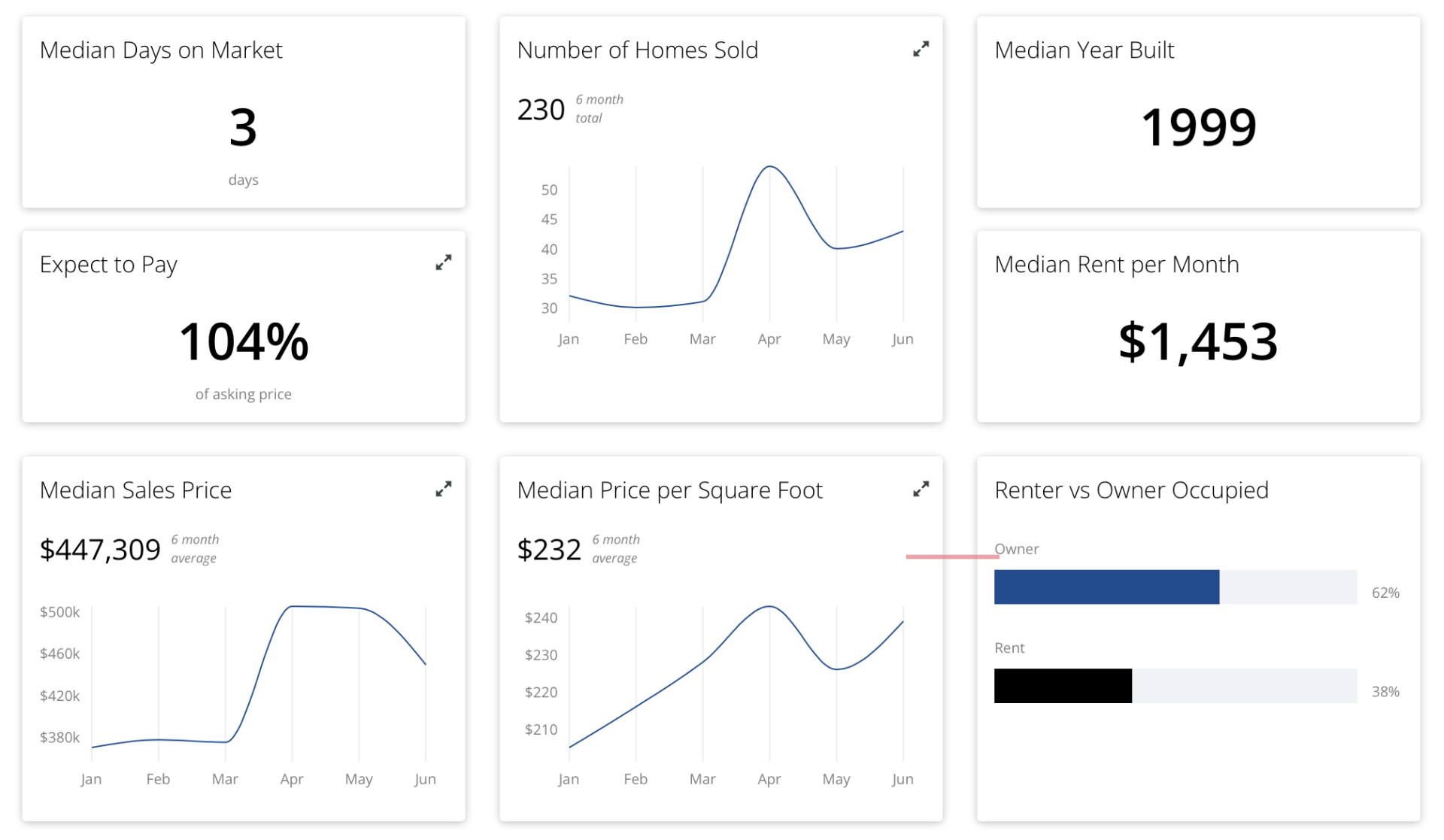Click the $447,309 six month average value

click(x=100, y=550)
